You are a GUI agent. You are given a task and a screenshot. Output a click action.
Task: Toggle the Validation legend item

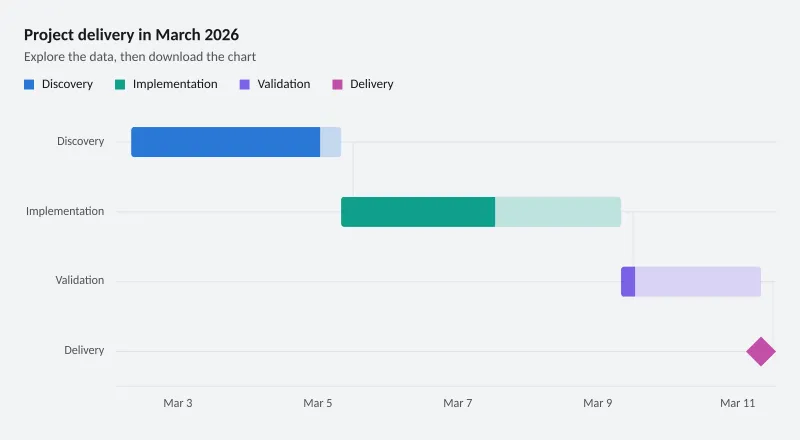click(x=275, y=84)
